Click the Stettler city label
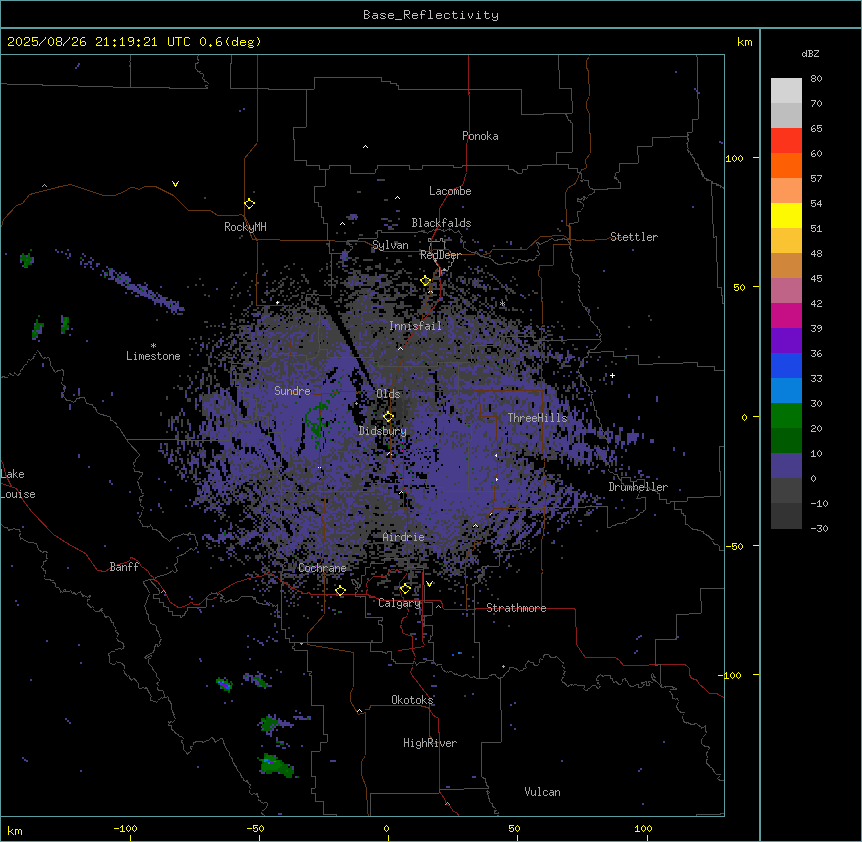The height and width of the screenshot is (842, 862). click(x=634, y=237)
